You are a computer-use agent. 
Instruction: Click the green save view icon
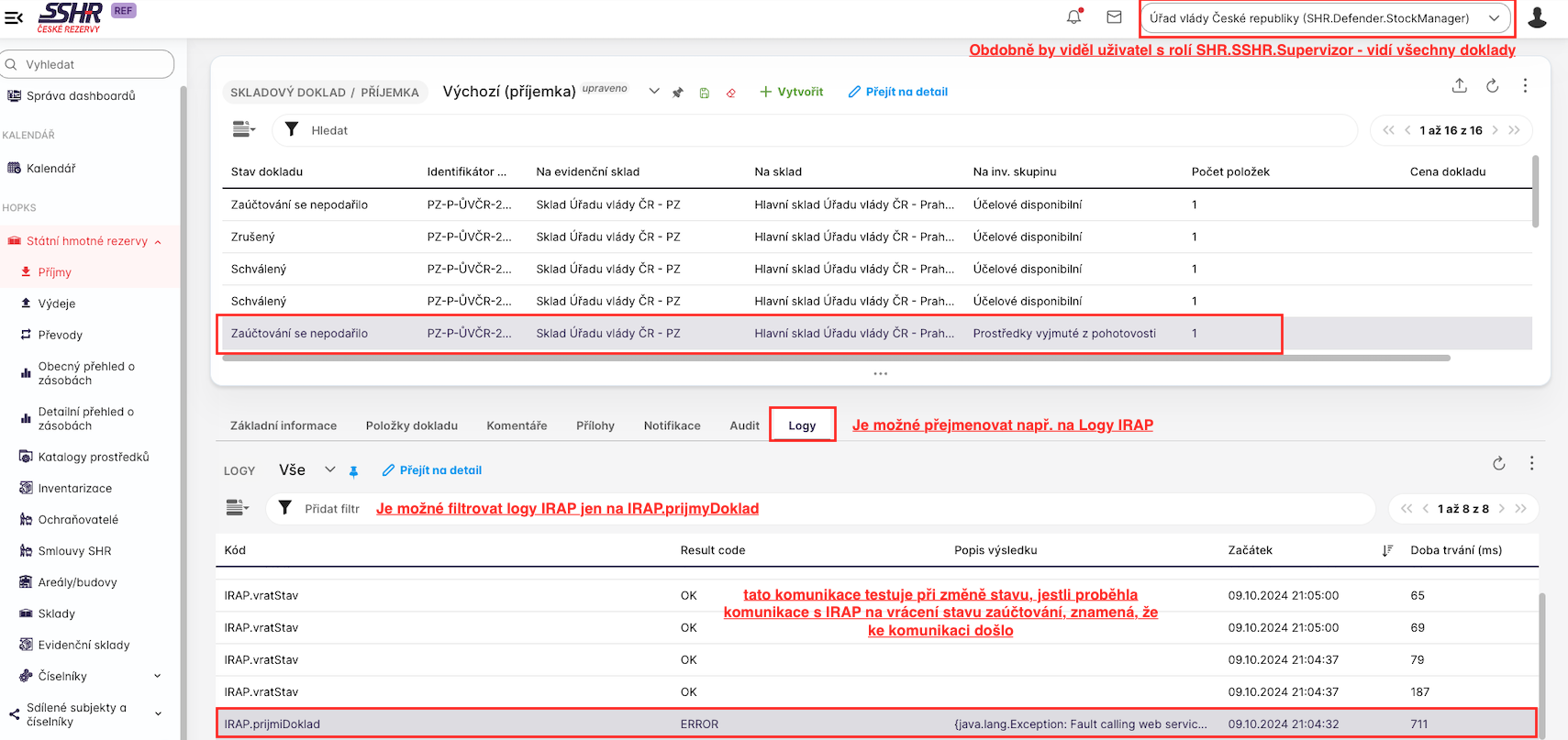705,93
